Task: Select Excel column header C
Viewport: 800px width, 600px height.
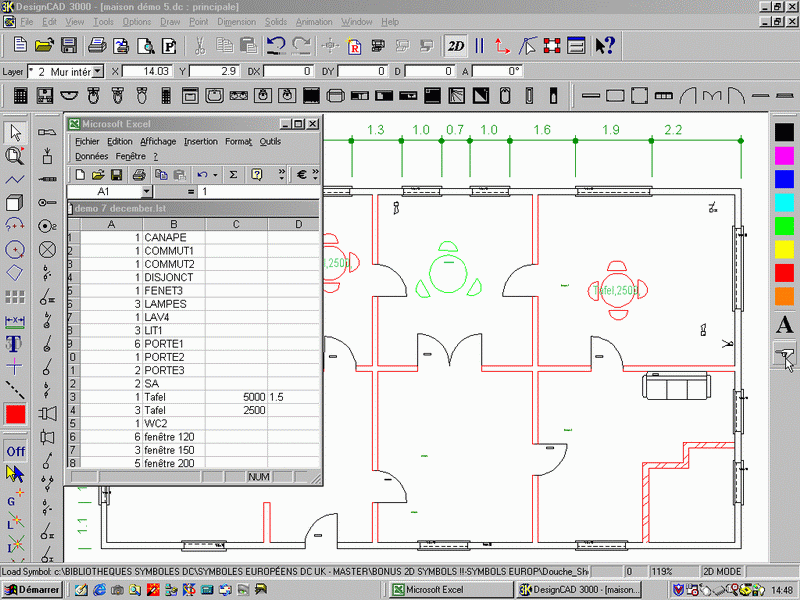Action: 236,224
